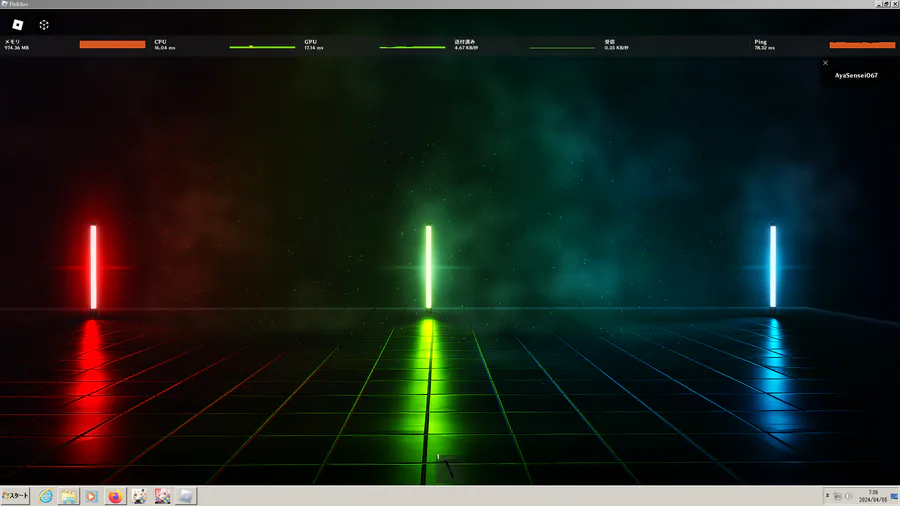Screen dimensions: 900x506
Task: Open the Roblox menu logo button
Action: point(18,25)
